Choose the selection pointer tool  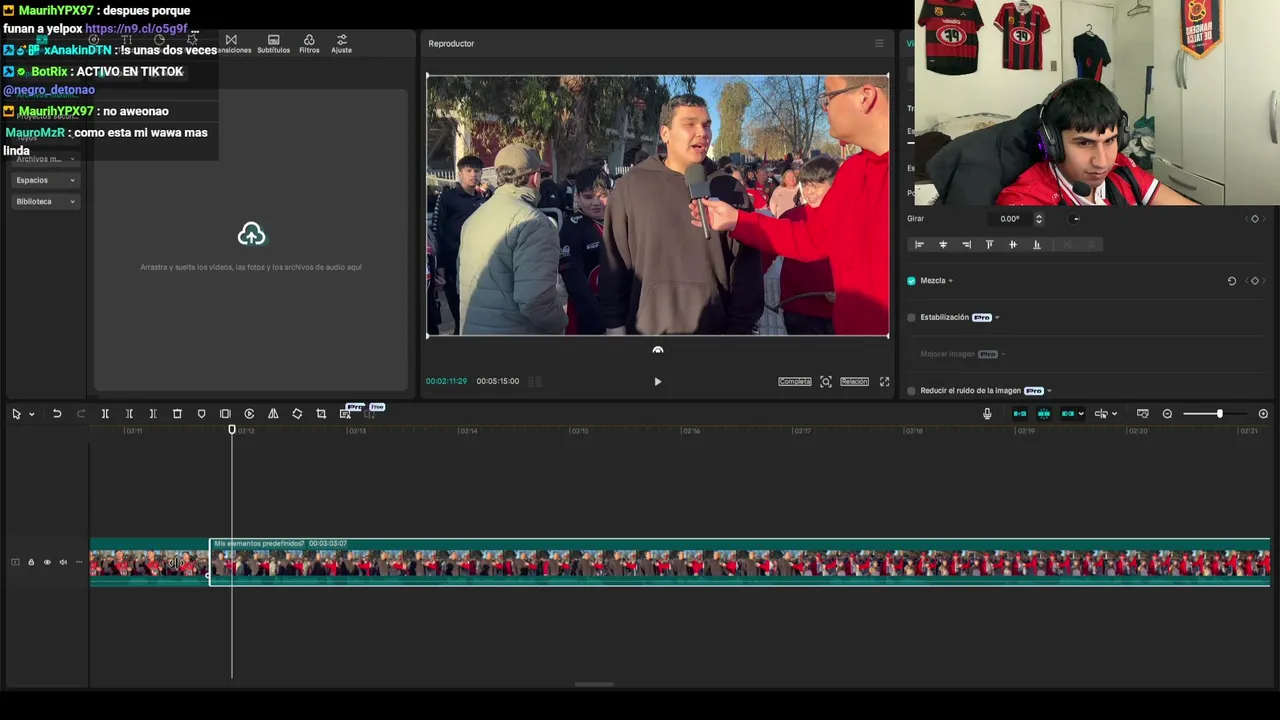pos(16,414)
